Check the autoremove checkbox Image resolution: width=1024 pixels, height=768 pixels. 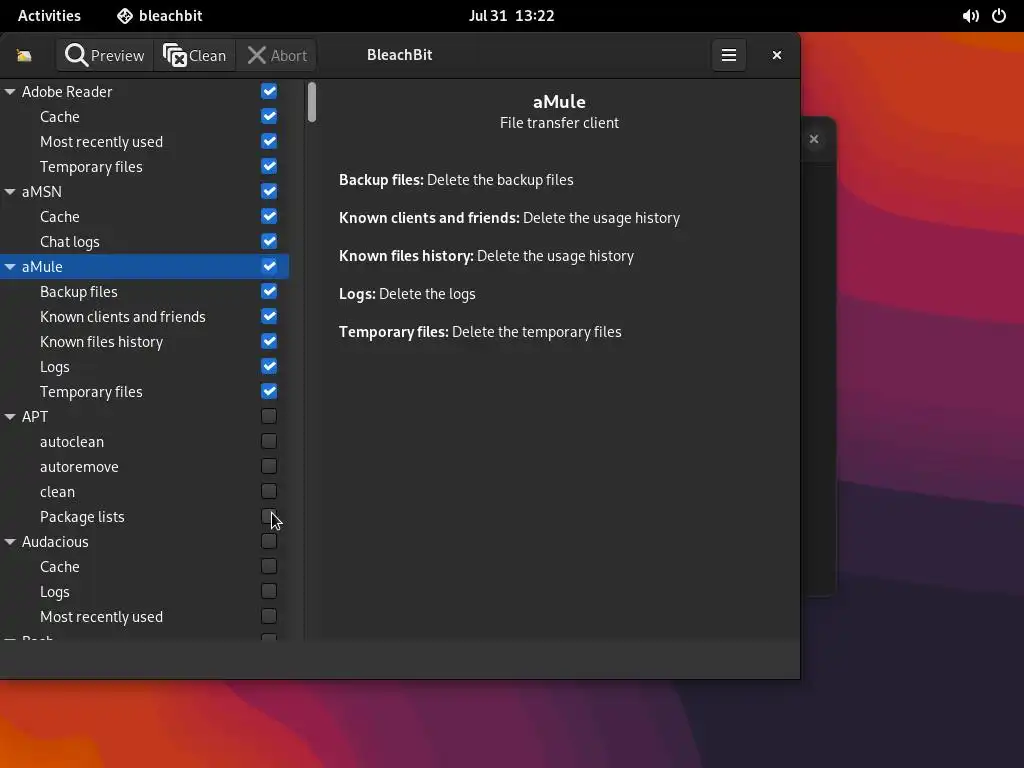tap(269, 466)
